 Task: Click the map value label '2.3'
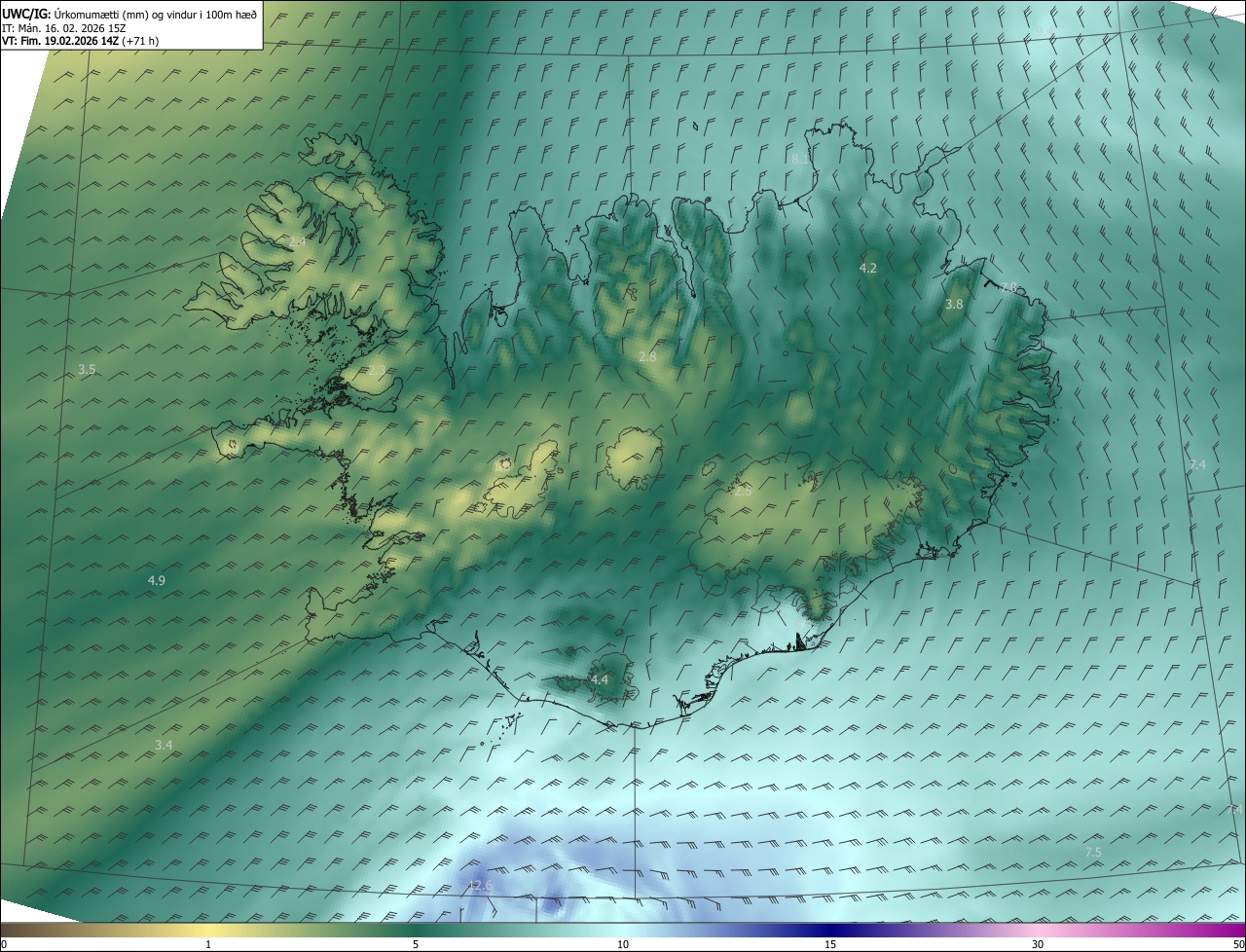click(x=377, y=370)
